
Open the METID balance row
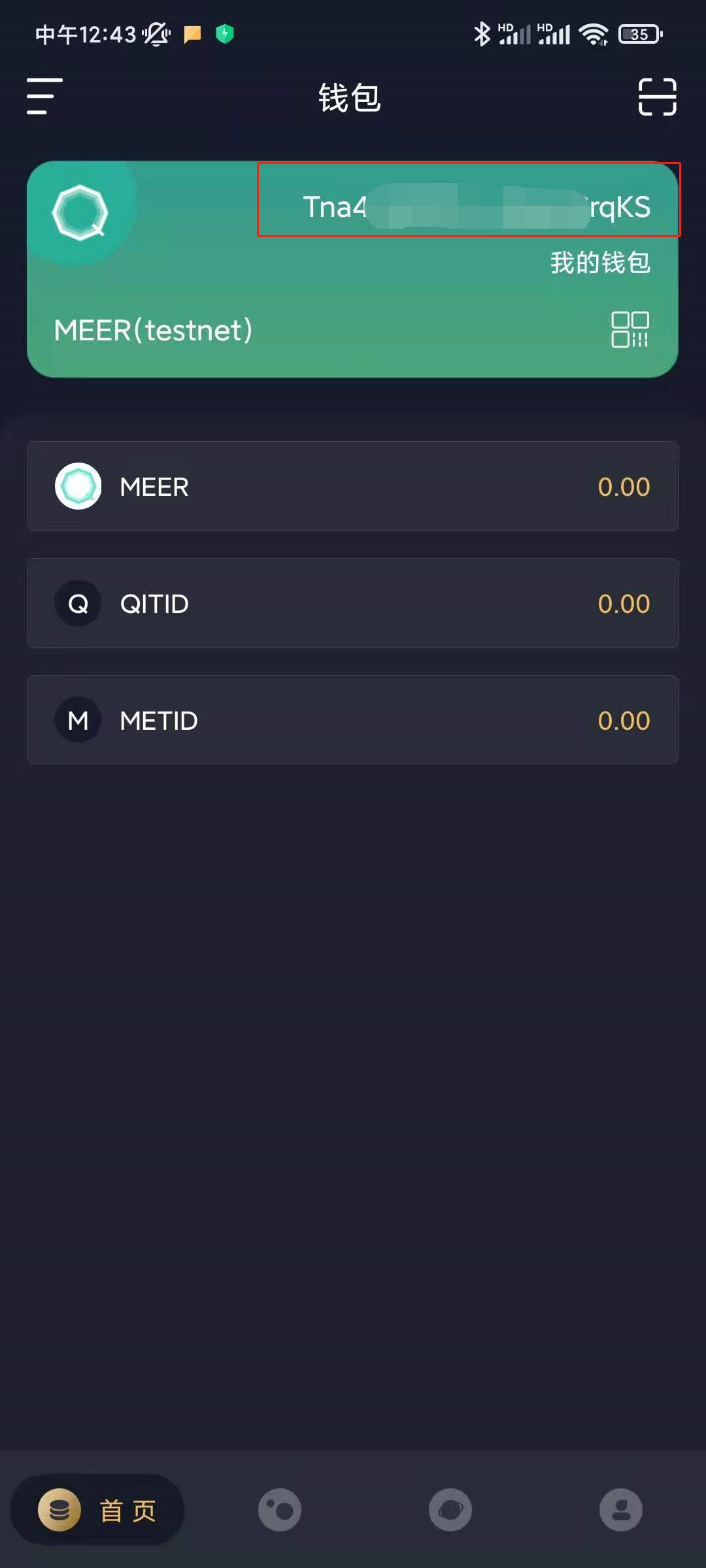point(353,720)
